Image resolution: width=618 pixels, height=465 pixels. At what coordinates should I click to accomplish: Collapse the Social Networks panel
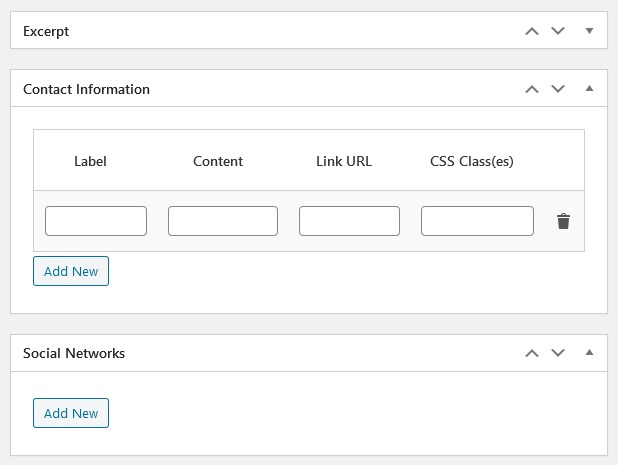(589, 352)
